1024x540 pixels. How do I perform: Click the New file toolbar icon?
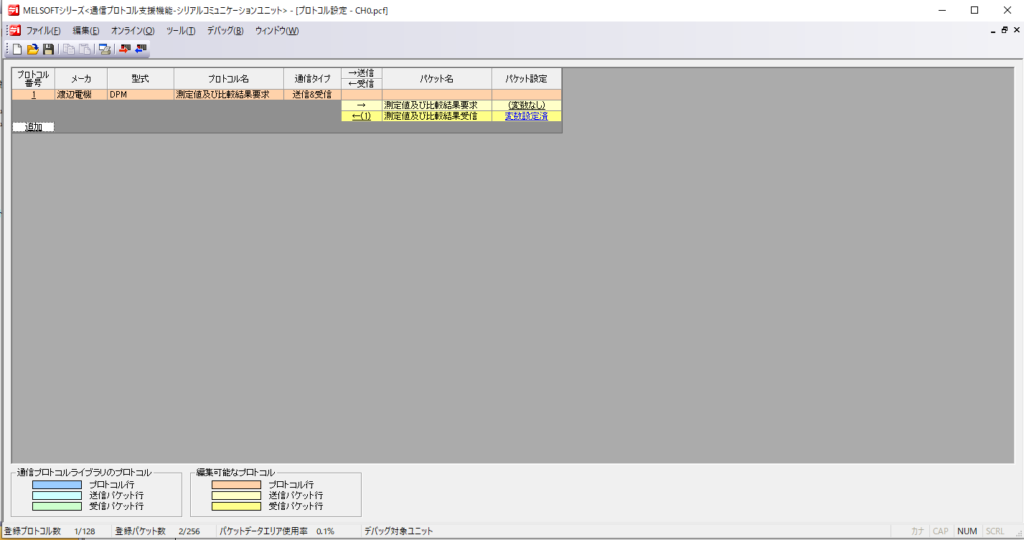coord(17,48)
